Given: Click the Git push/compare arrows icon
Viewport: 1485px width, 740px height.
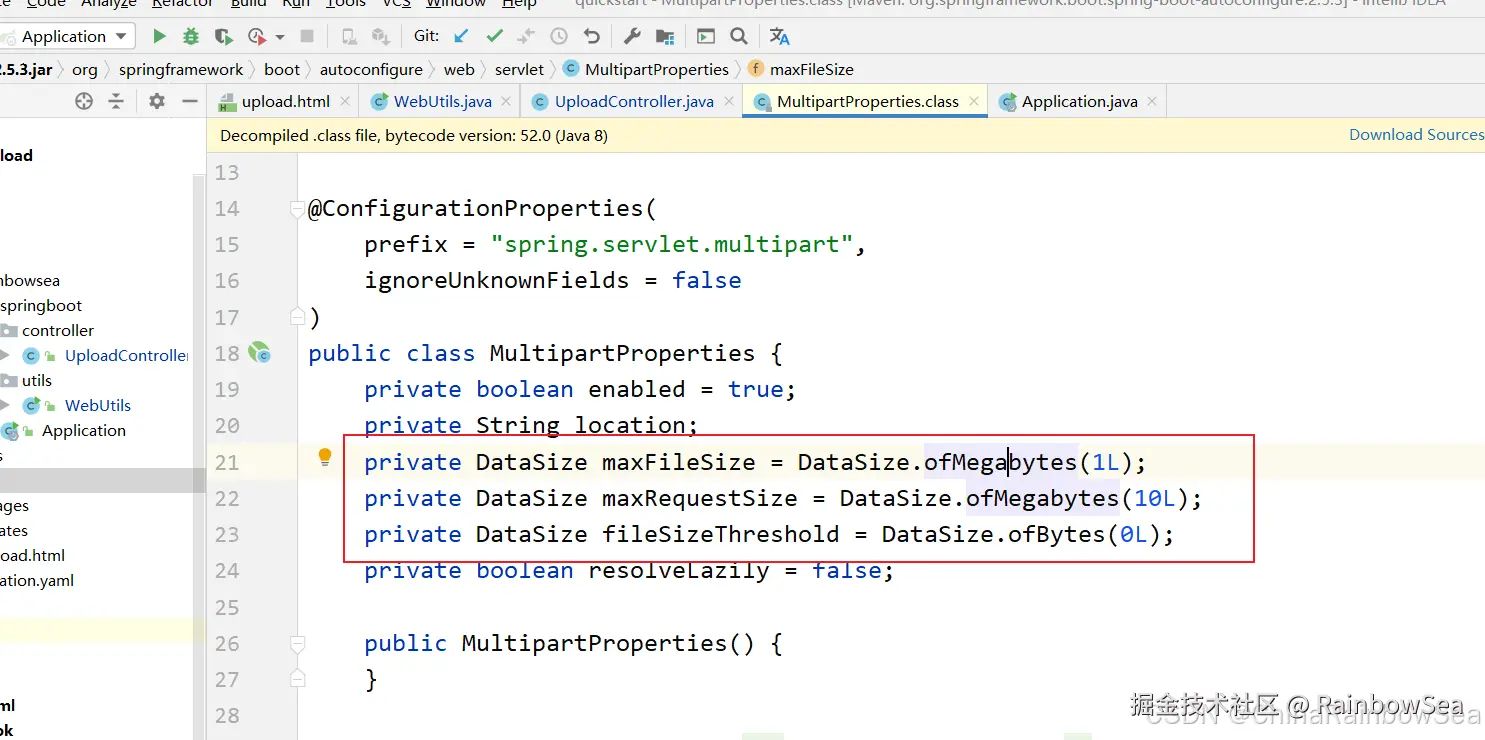Looking at the screenshot, I should coord(526,37).
